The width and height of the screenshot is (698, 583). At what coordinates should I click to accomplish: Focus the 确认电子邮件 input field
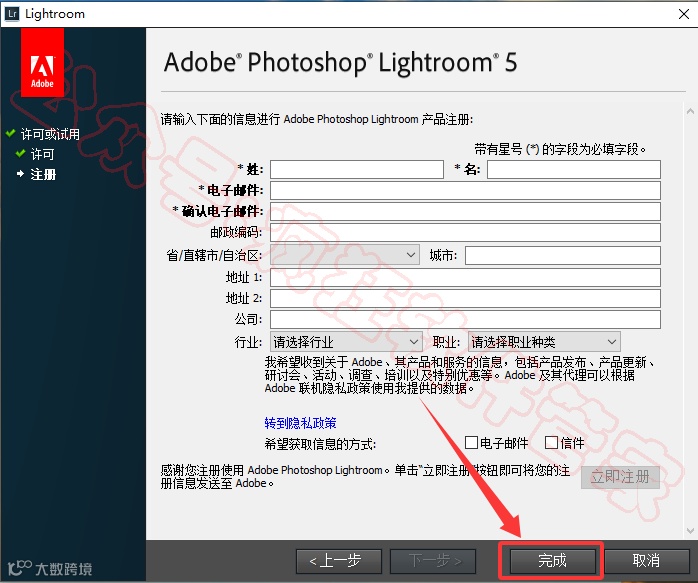click(465, 211)
